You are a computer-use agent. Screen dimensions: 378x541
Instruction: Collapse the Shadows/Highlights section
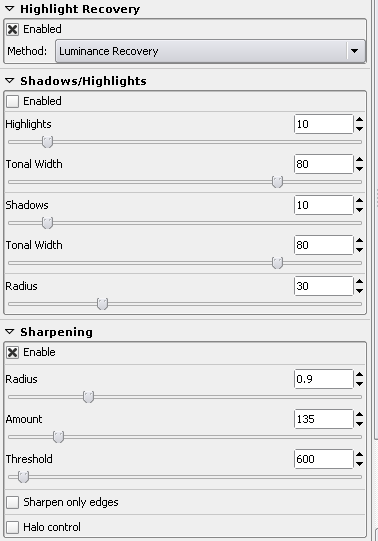(x=10, y=81)
